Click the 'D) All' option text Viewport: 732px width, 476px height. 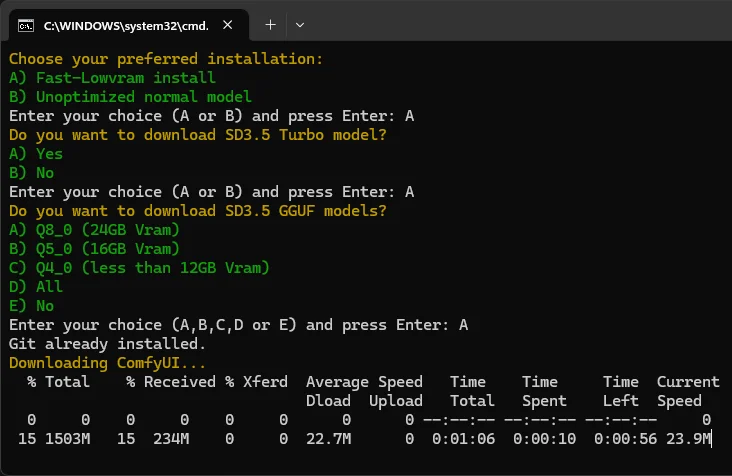[36, 287]
